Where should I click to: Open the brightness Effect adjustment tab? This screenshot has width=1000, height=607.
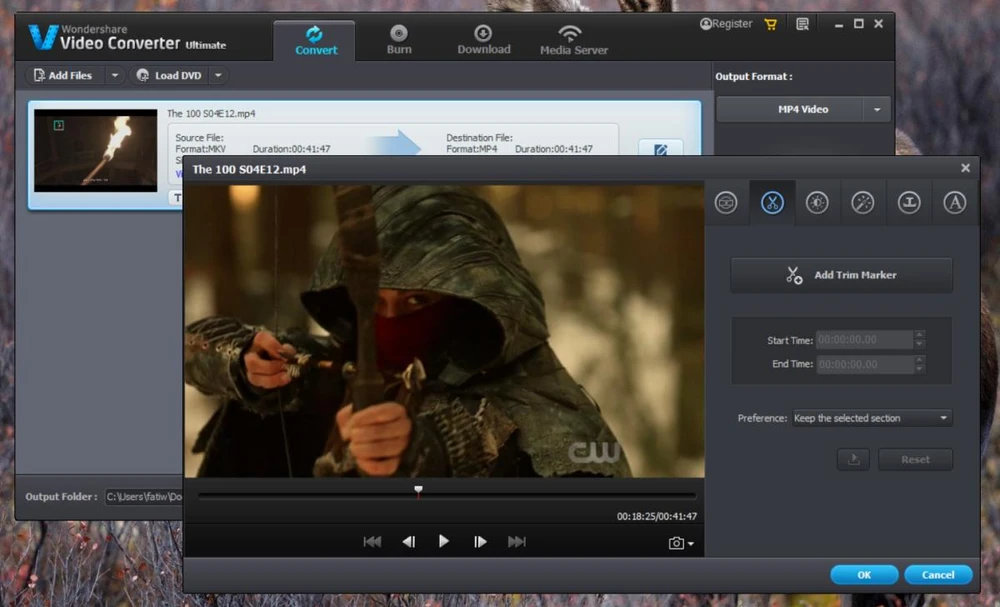pos(817,203)
